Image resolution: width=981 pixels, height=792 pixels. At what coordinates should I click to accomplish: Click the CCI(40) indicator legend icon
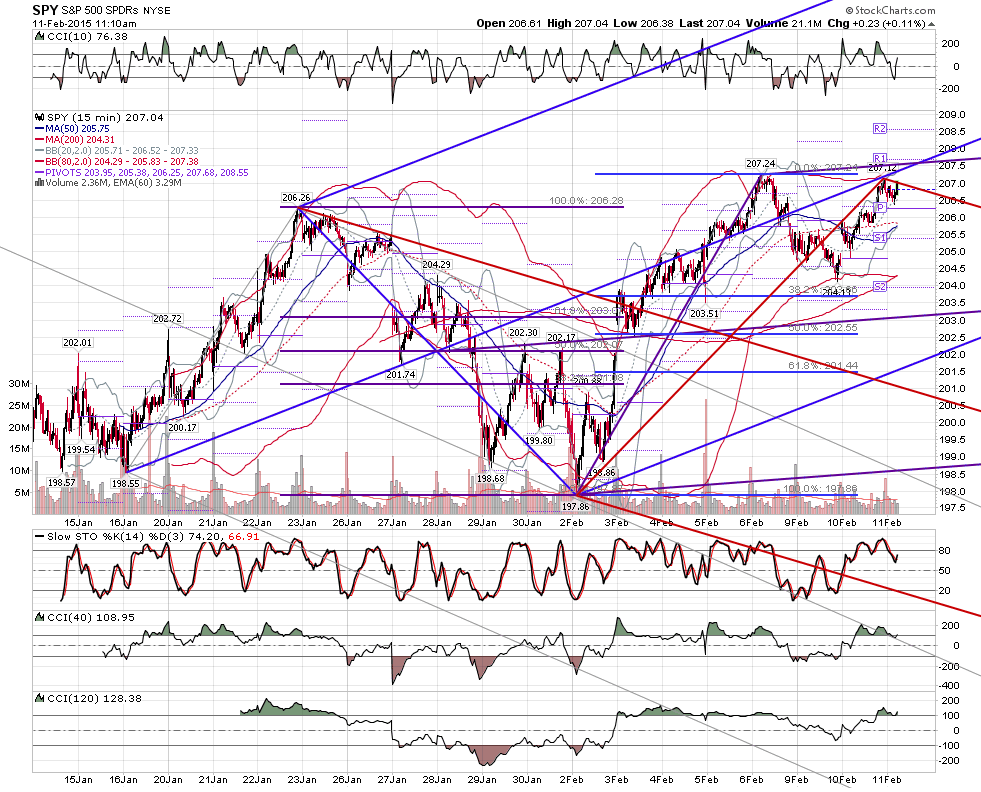coord(40,617)
